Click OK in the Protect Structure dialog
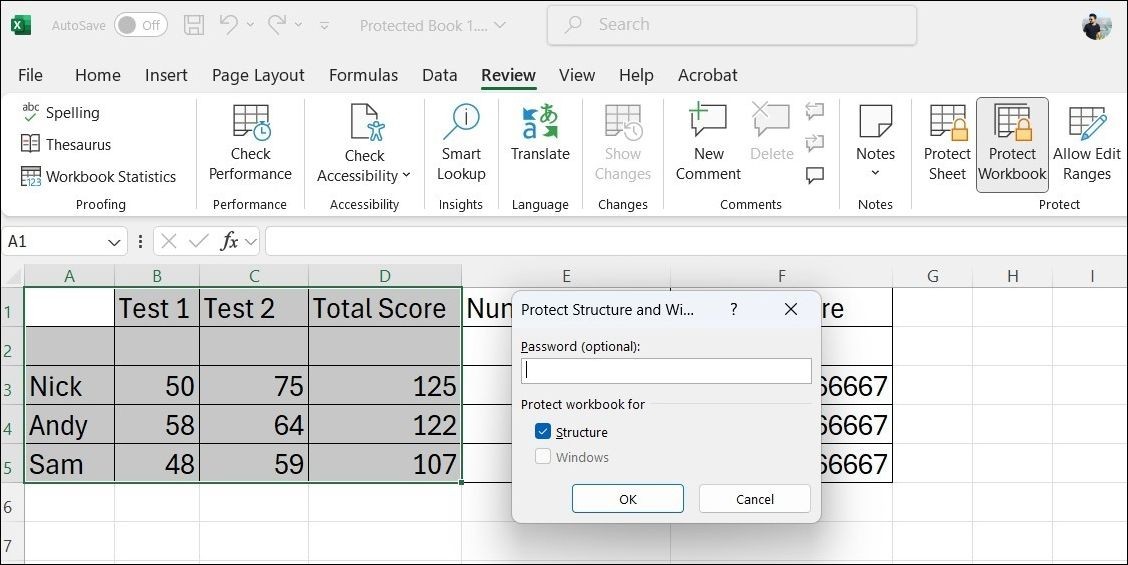Image resolution: width=1128 pixels, height=565 pixels. pos(627,499)
